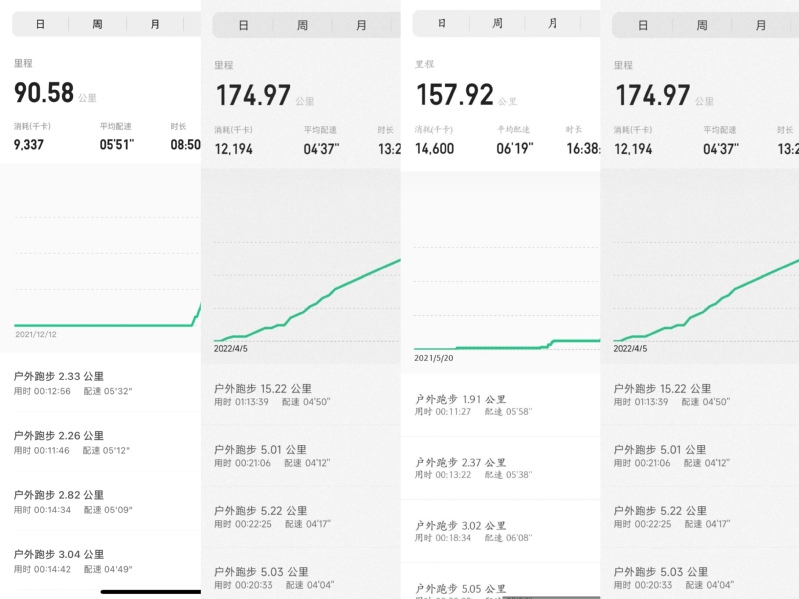Open the 月 tab on the 90.58 公里 screen

point(155,24)
